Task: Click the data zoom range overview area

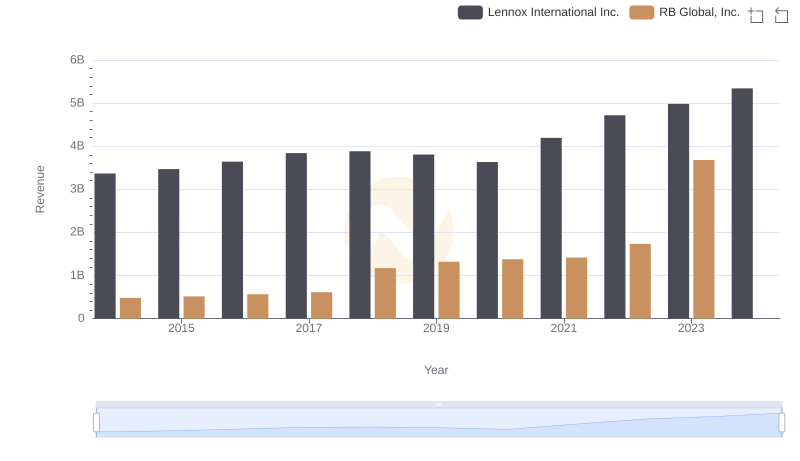Action: [x=439, y=423]
